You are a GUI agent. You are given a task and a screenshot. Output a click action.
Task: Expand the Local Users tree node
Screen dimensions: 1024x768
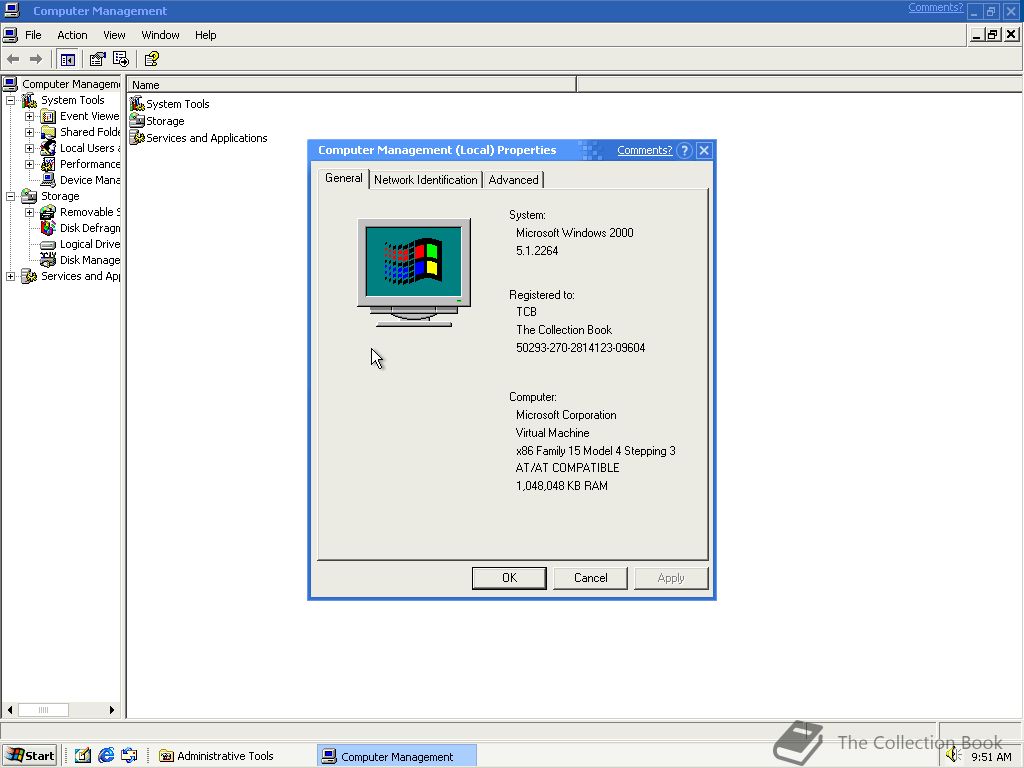pos(29,148)
